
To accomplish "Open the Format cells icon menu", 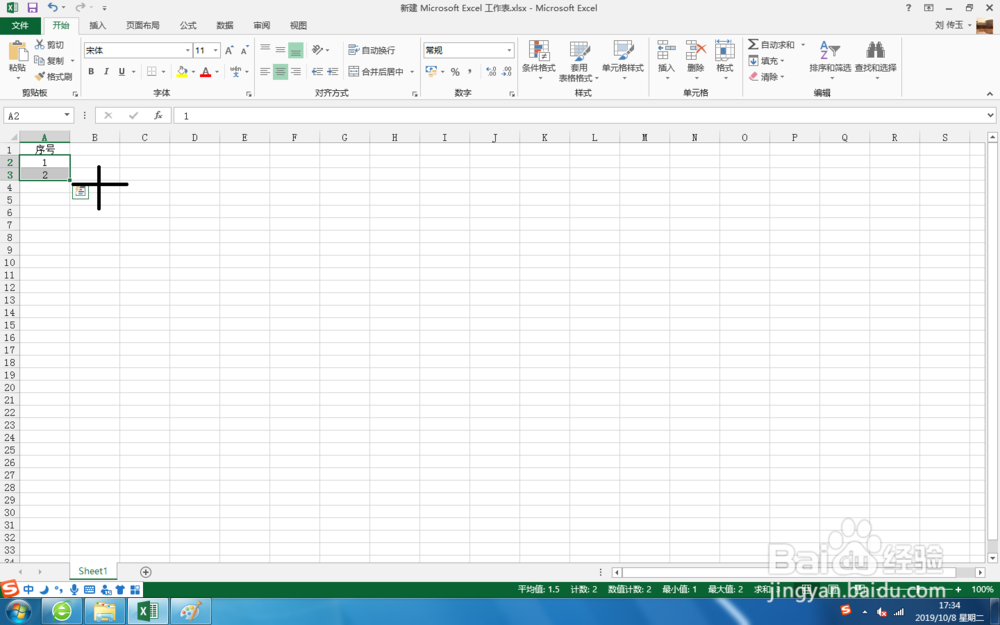I will 725,60.
